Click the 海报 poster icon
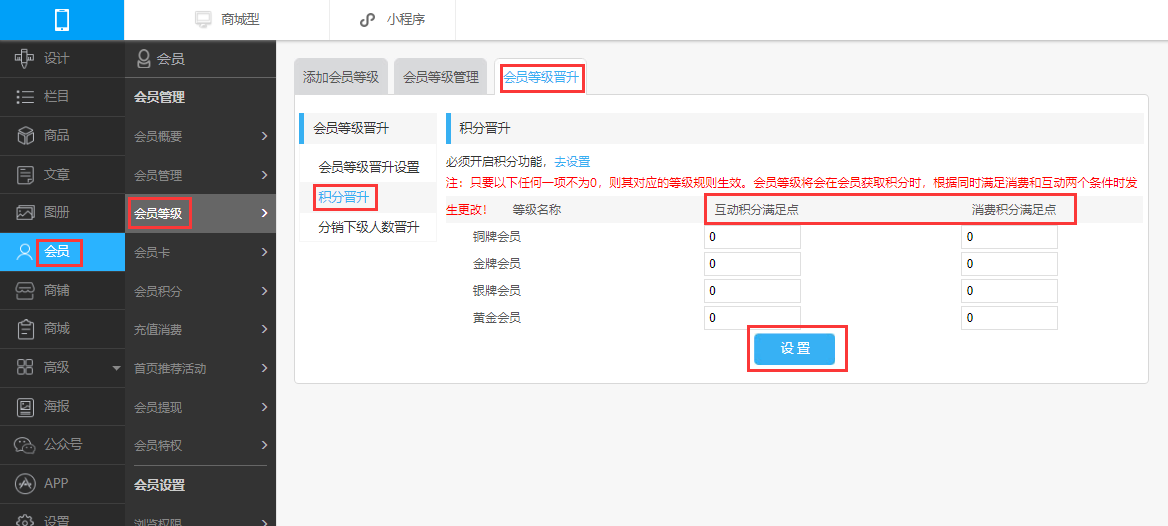This screenshot has height=526, width=1168. tap(25, 406)
